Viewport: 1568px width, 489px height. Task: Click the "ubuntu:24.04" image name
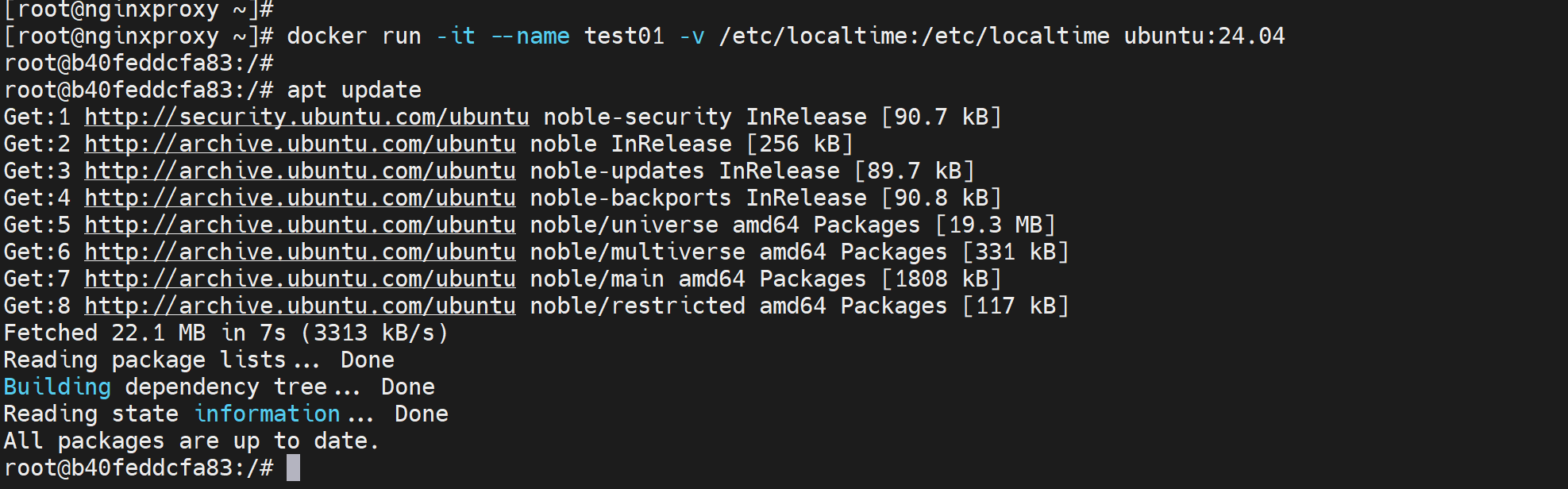point(1204,37)
